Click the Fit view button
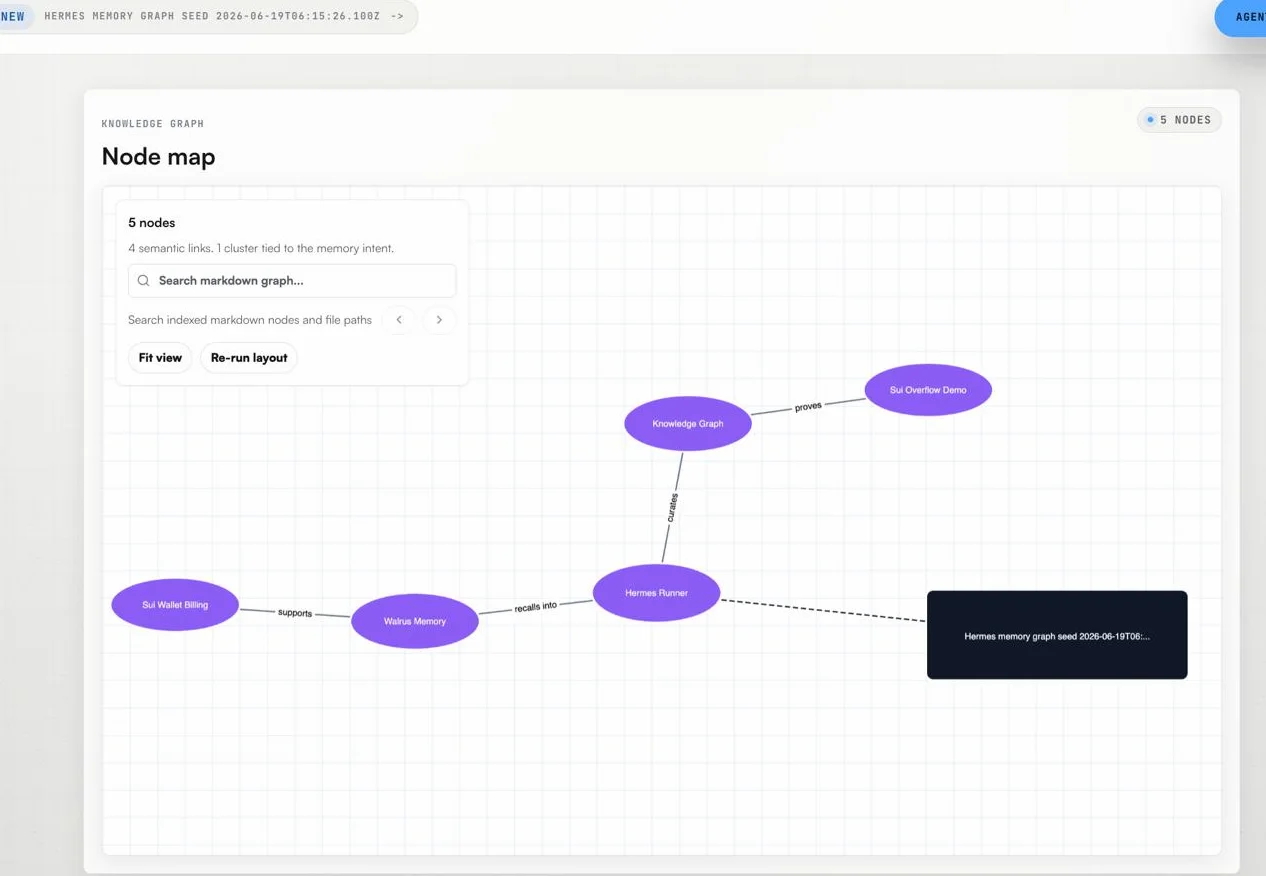1266x876 pixels. [x=160, y=358]
